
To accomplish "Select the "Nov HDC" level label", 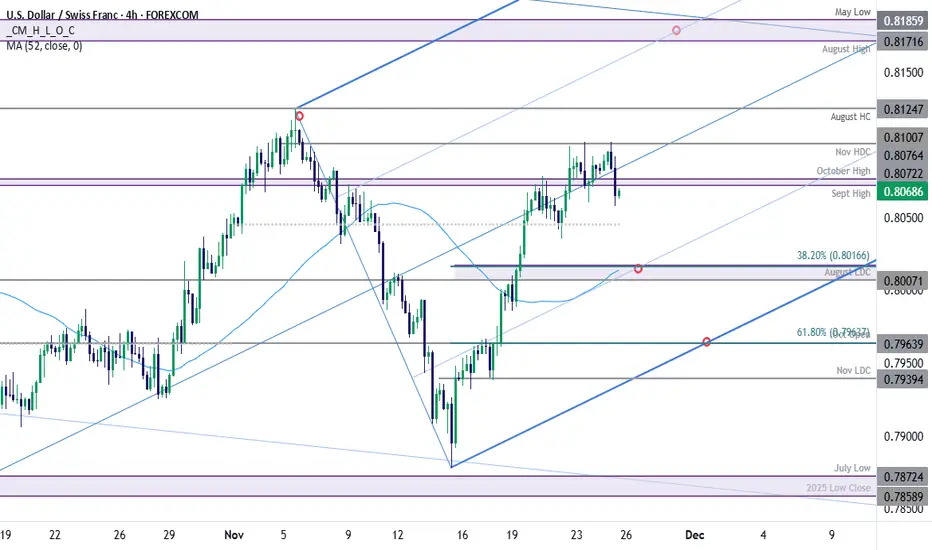I will (x=851, y=151).
